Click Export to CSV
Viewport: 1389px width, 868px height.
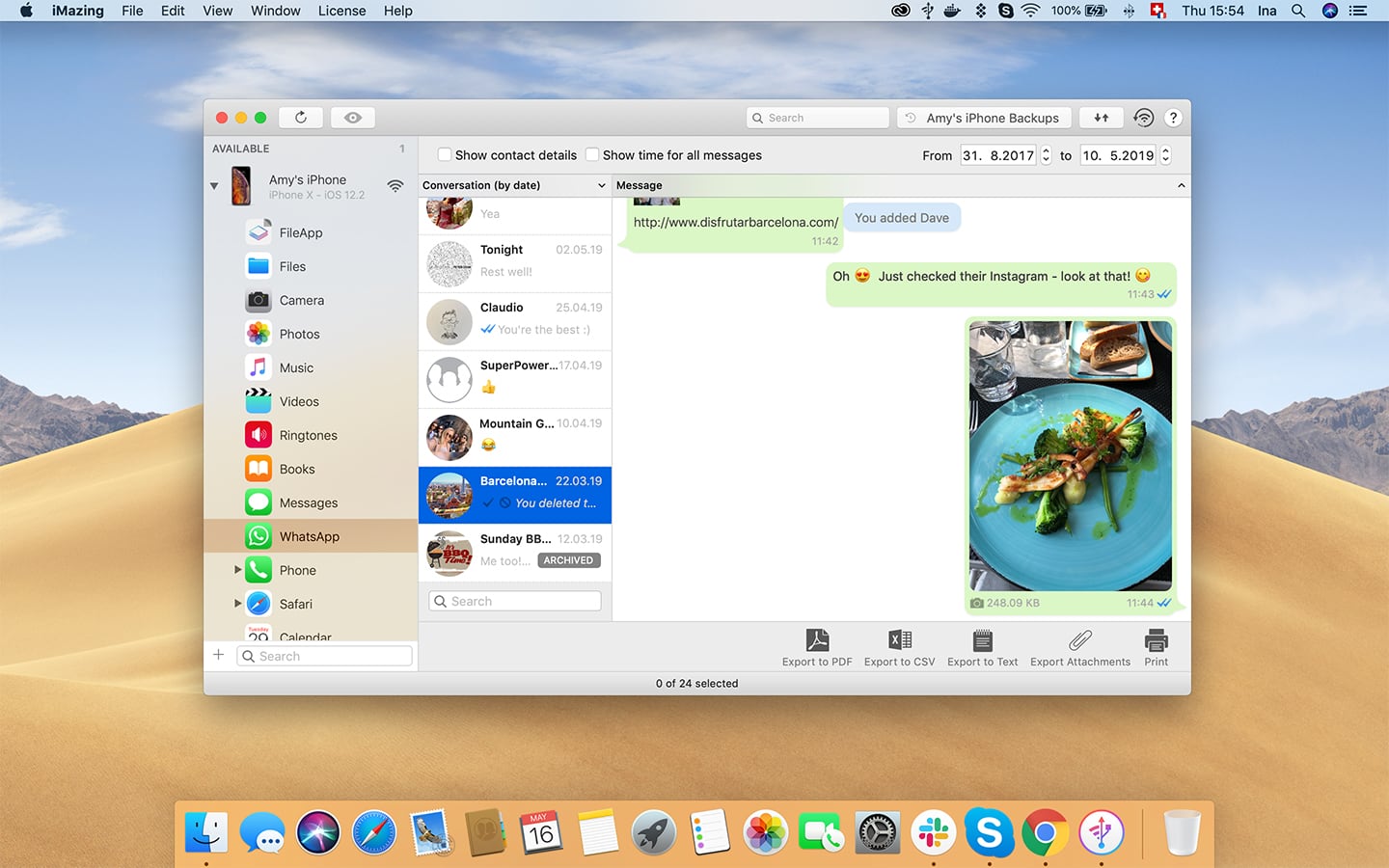(899, 647)
